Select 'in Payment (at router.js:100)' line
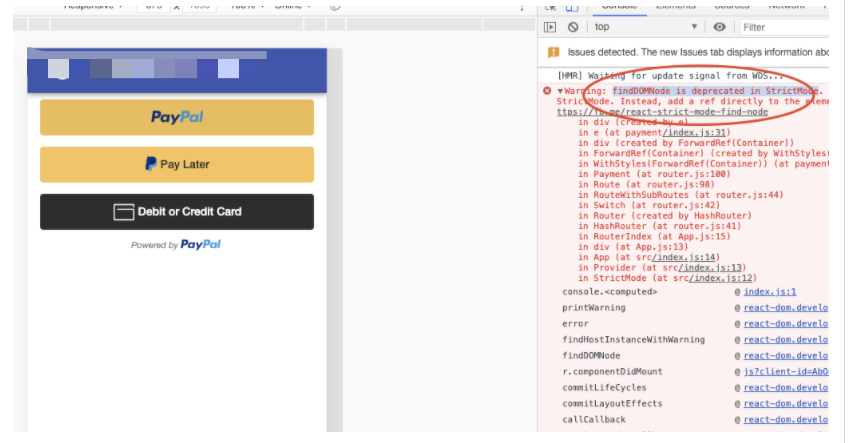Image resolution: width=850 pixels, height=443 pixels. point(654,174)
